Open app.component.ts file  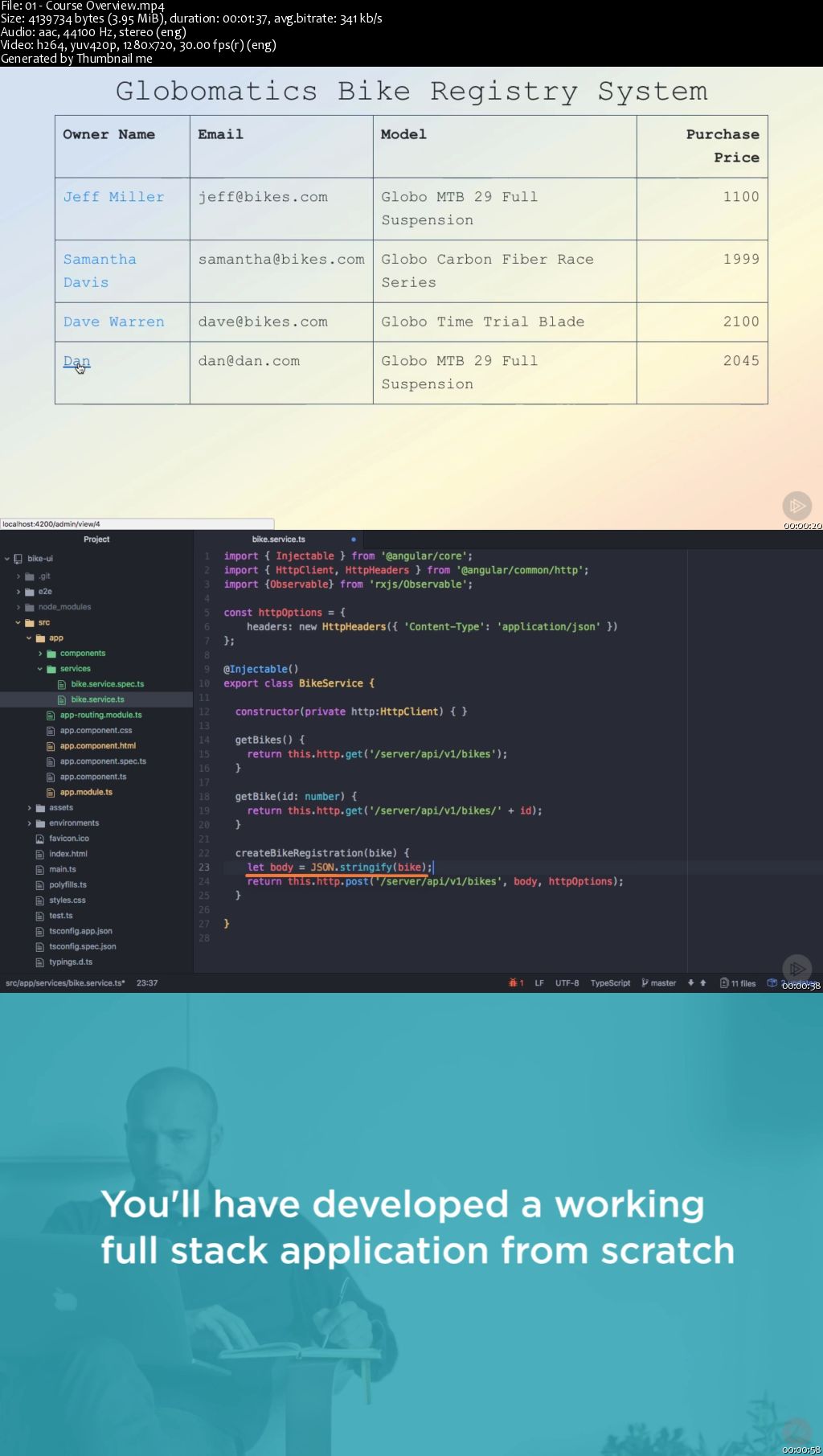pos(93,777)
